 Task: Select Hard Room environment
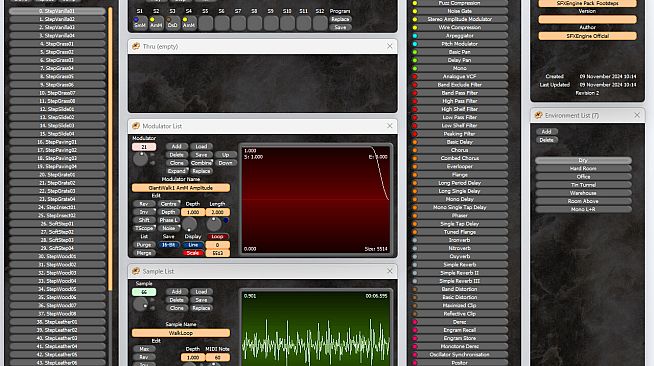[583, 168]
